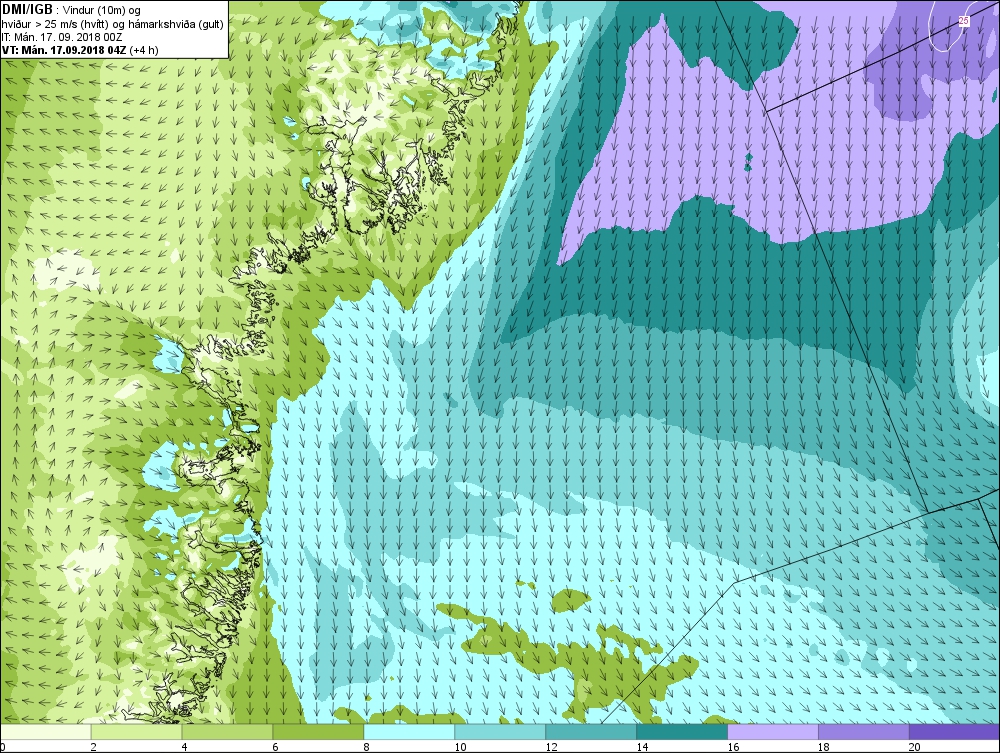Click the legend label '18'
This screenshot has width=1000, height=753.
click(x=824, y=747)
